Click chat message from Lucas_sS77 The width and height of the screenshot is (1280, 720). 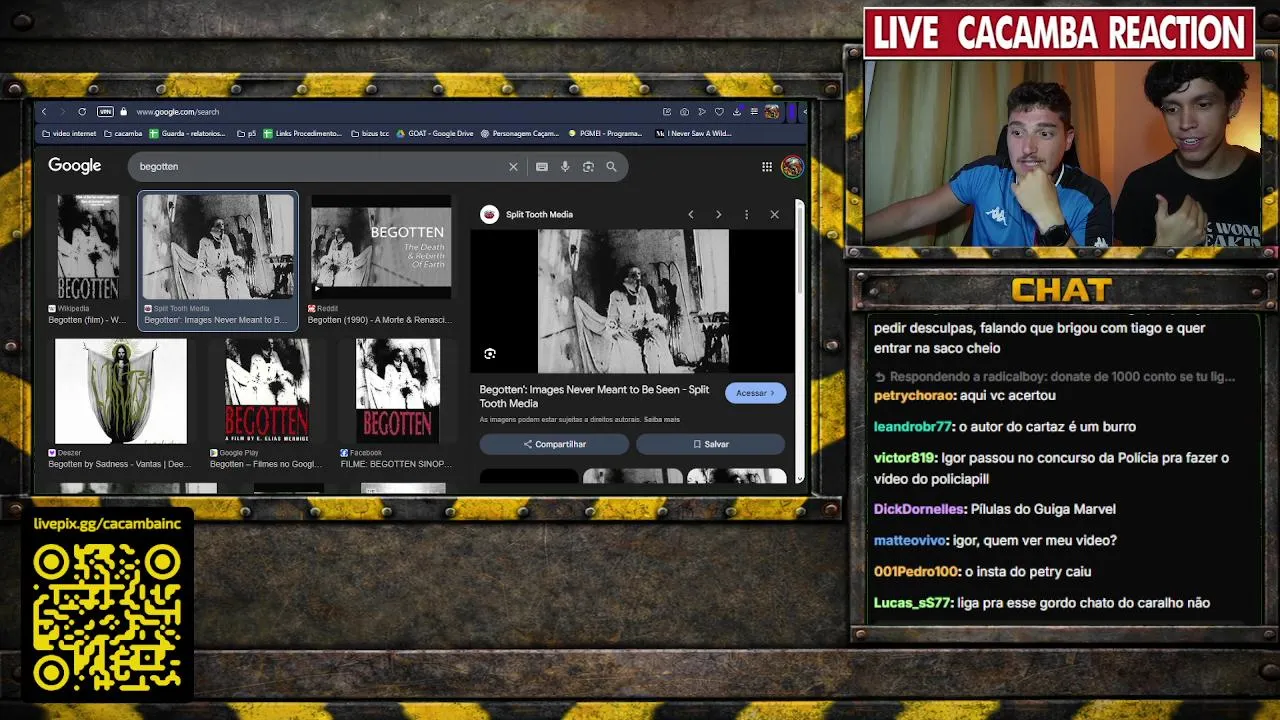(1042, 603)
